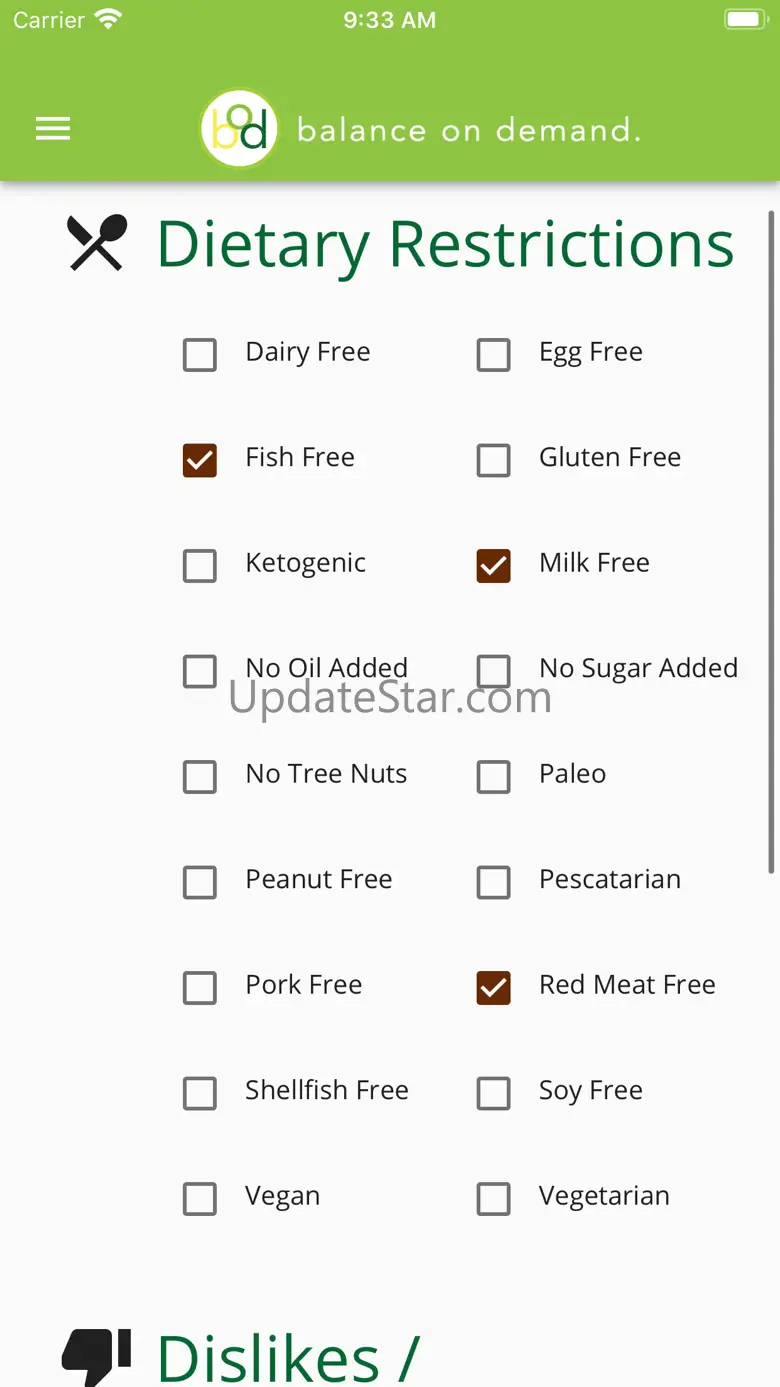The height and width of the screenshot is (1387, 780).
Task: Tap the battery status icon
Action: (x=745, y=20)
